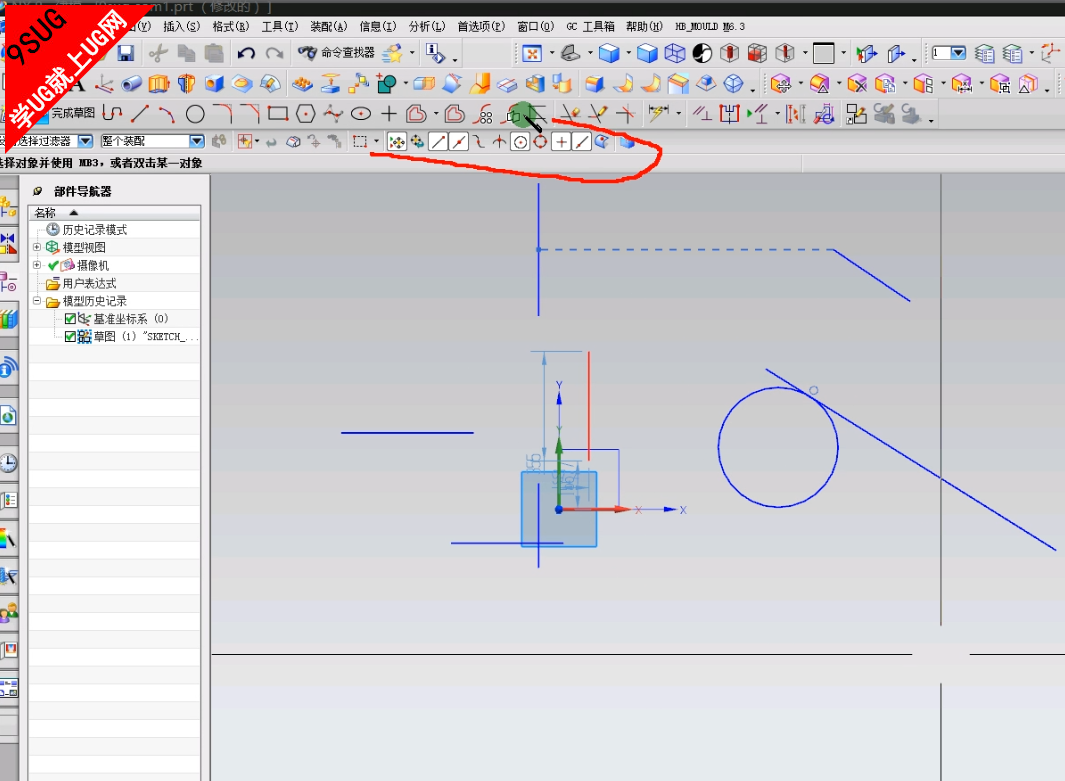Toggle End Point snap

[438, 141]
